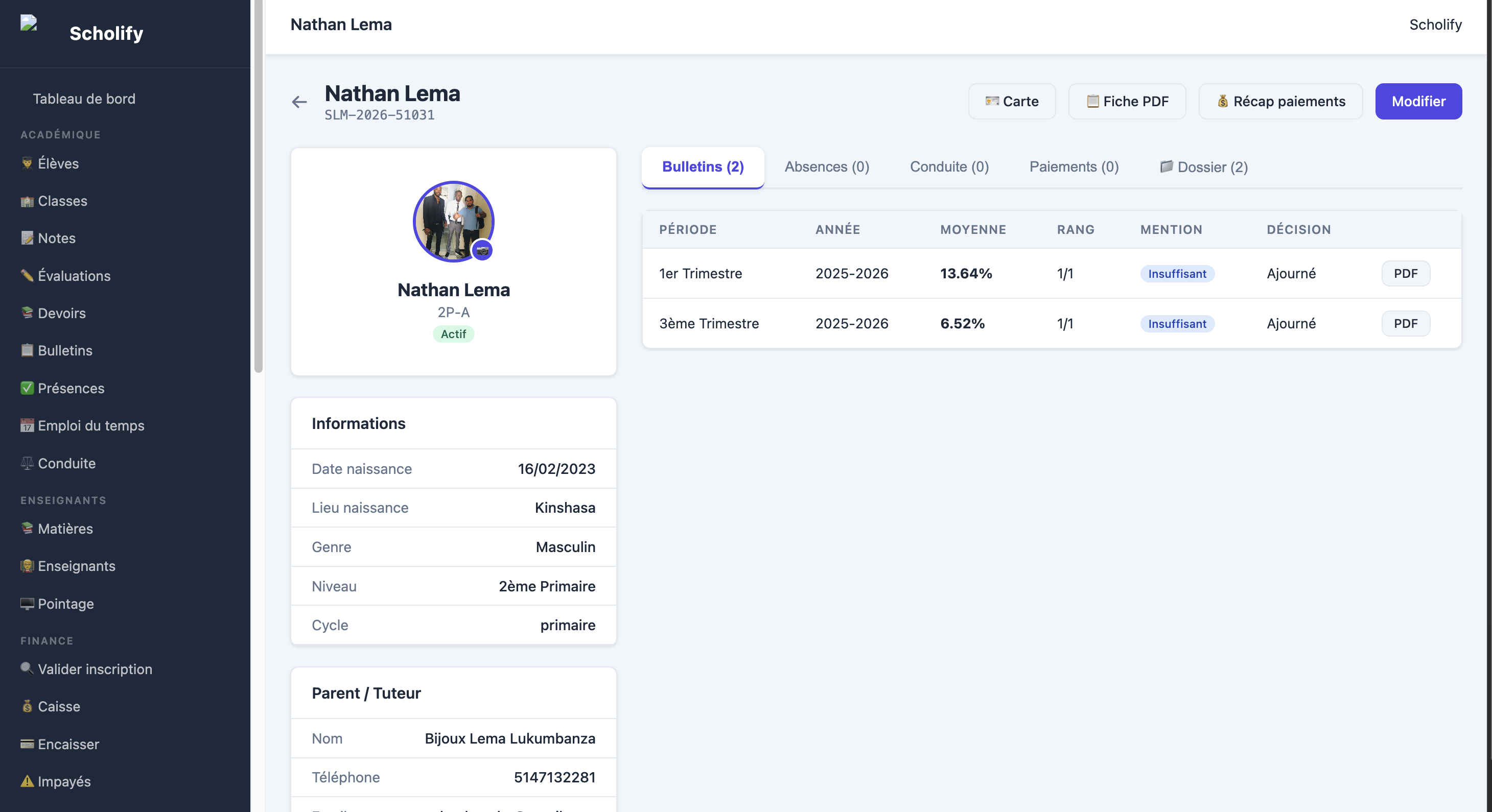The width and height of the screenshot is (1492, 812).
Task: Open the Classes sidebar item
Action: [x=54, y=201]
